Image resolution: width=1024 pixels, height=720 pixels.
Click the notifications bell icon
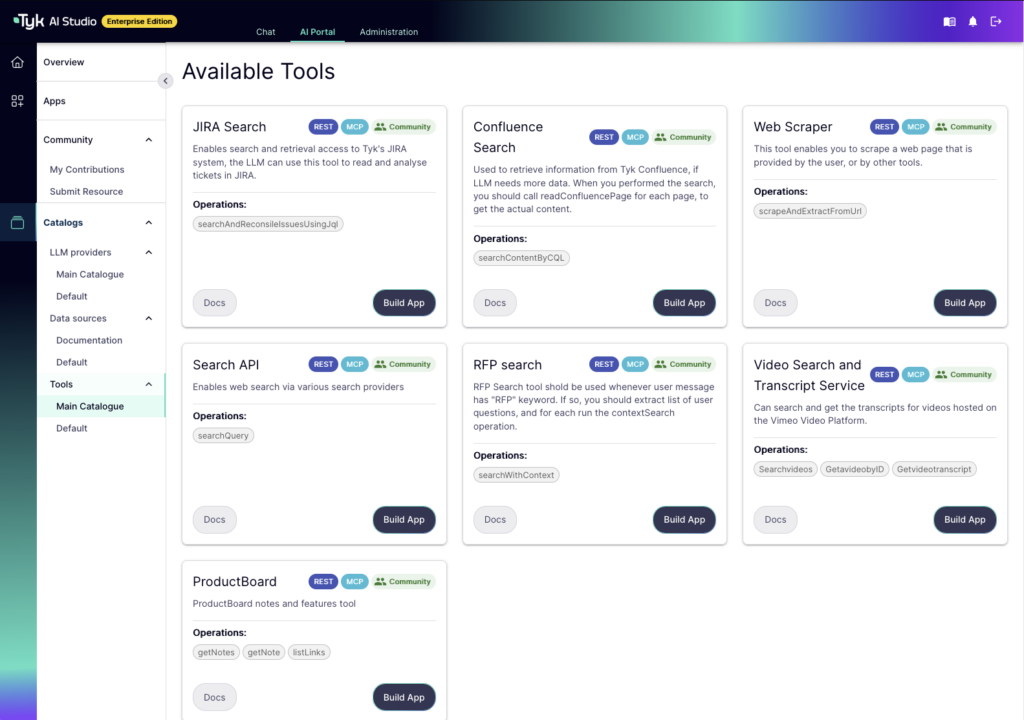(x=973, y=22)
